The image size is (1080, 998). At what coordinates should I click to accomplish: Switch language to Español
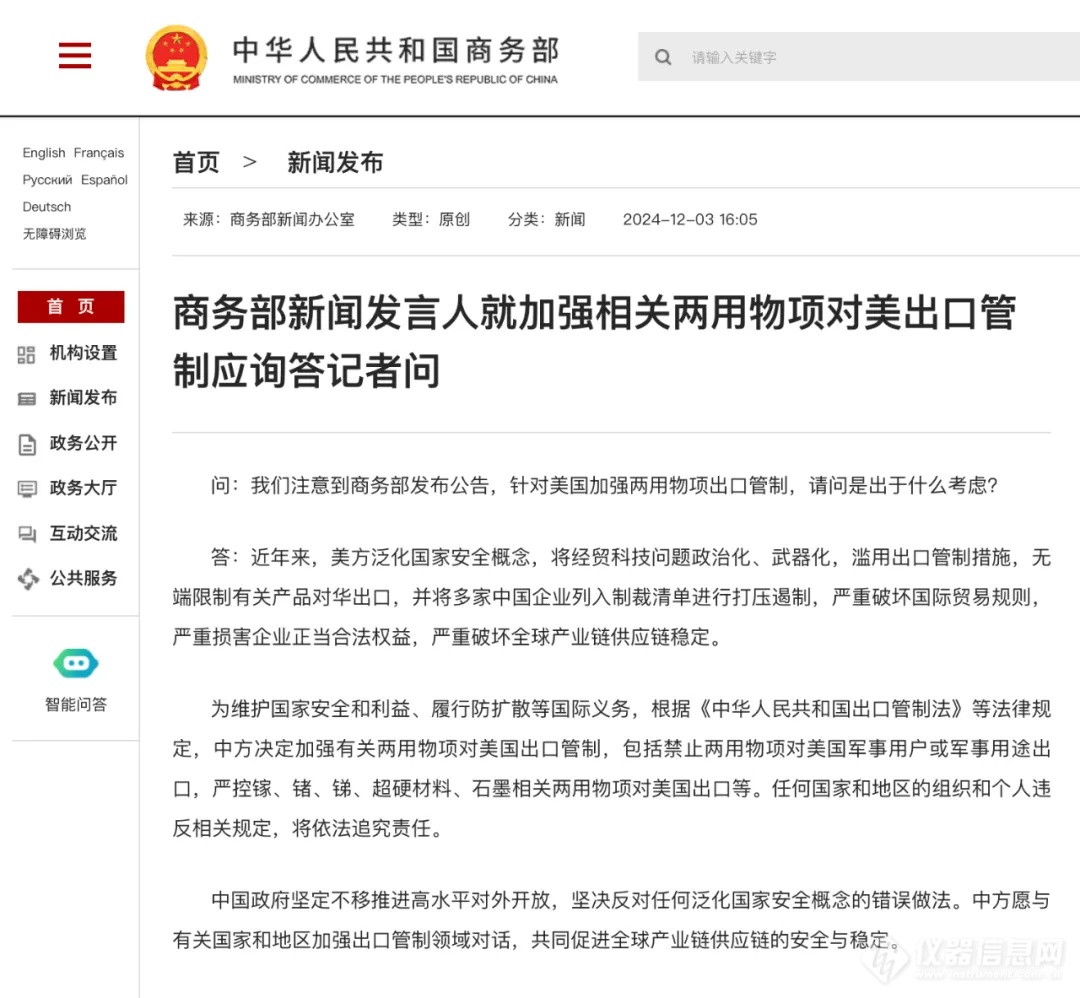click(104, 180)
